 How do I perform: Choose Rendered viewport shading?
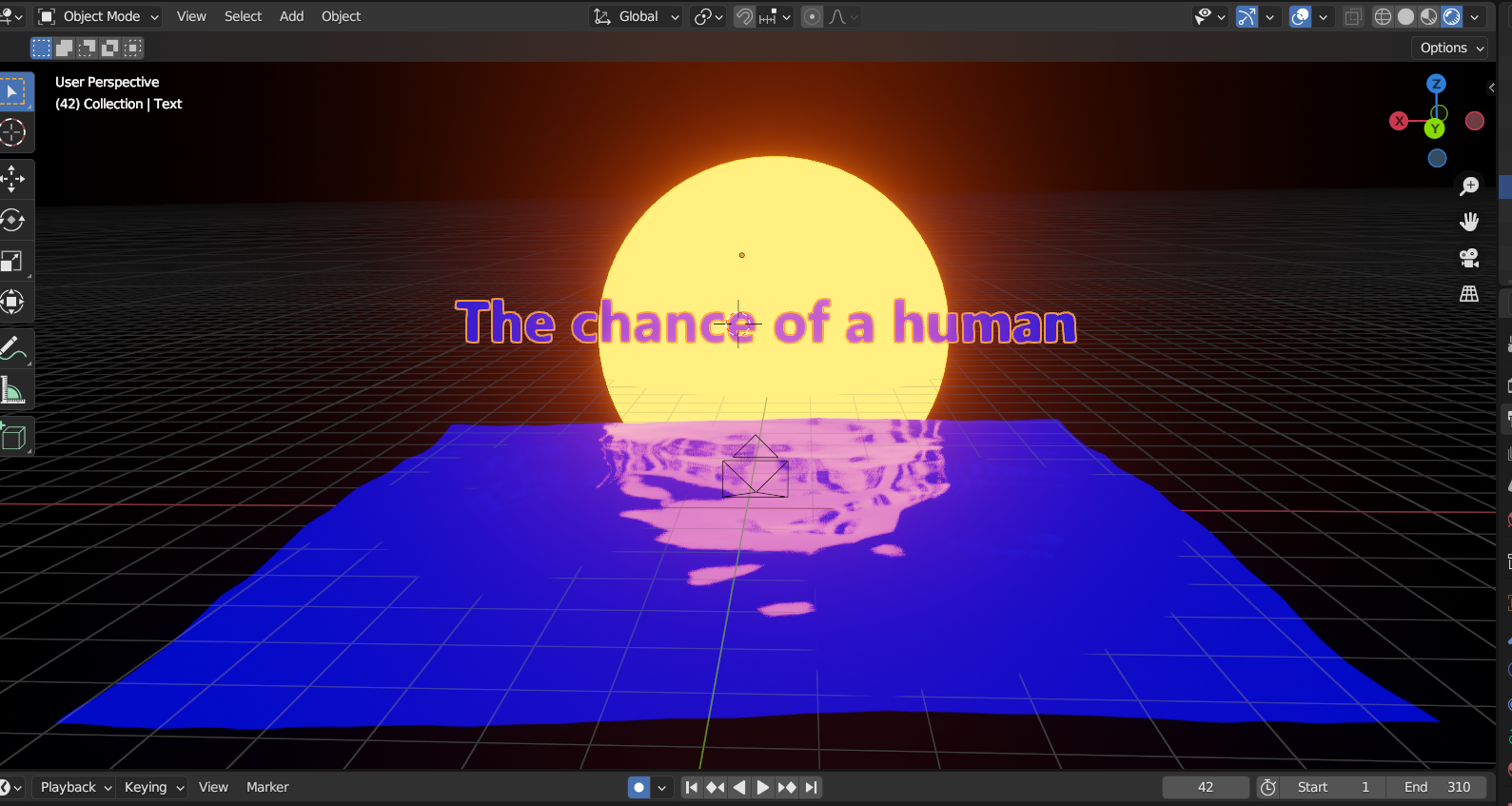(1452, 16)
